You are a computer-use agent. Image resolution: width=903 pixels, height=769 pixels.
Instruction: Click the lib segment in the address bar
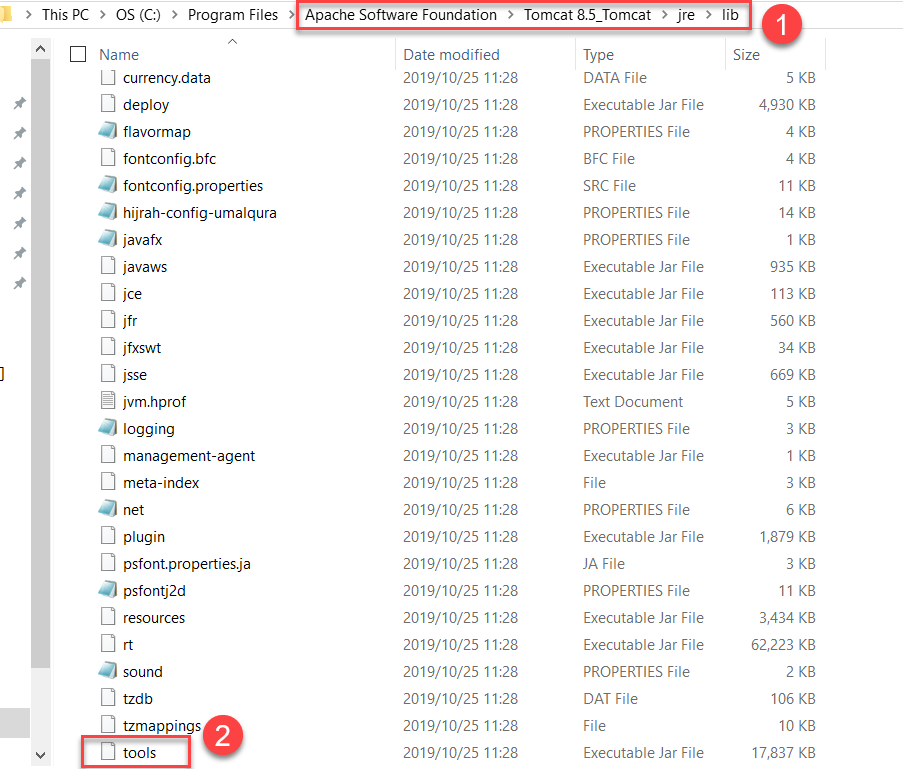point(730,14)
